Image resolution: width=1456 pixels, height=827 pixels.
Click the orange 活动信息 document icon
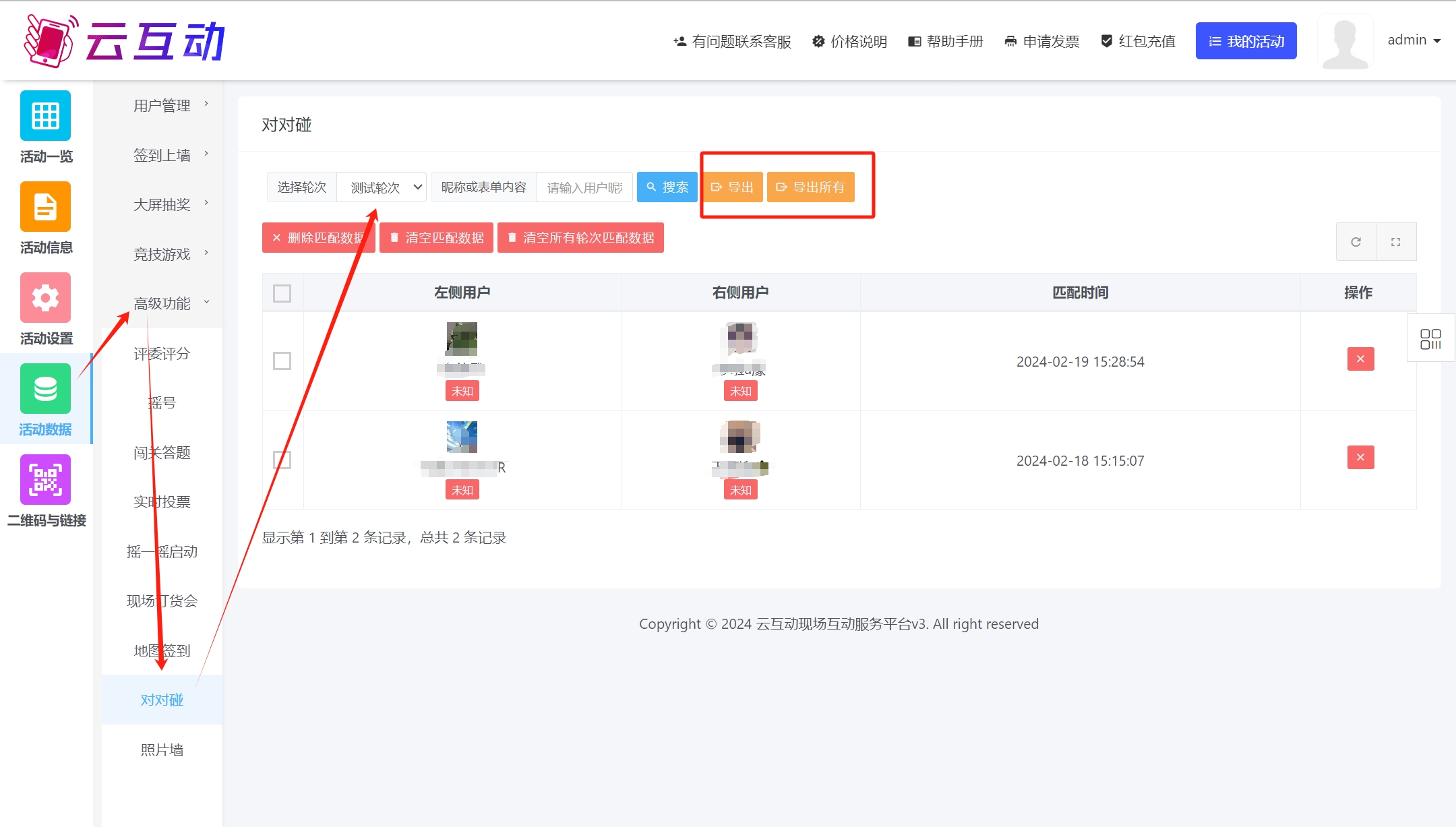45,206
